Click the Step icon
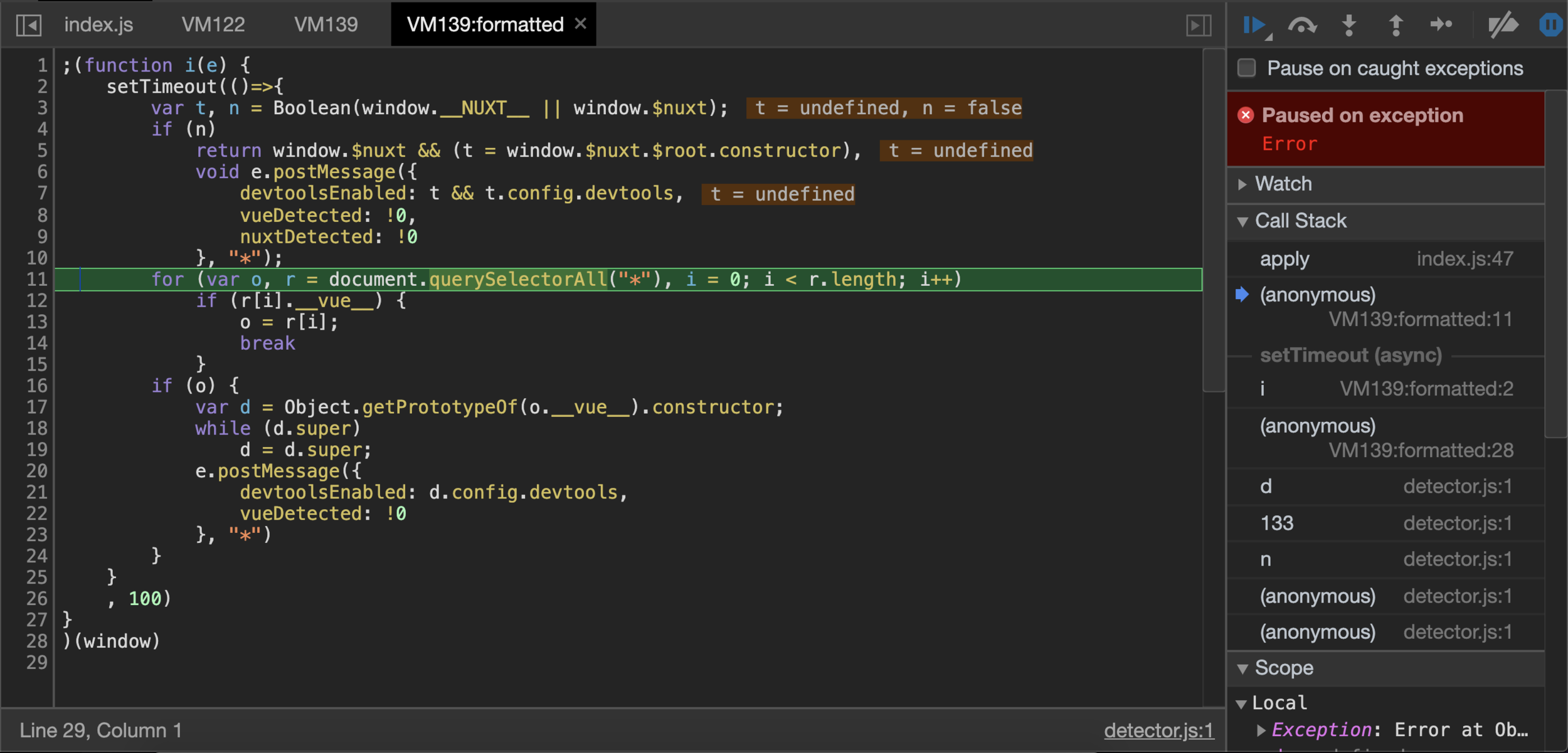This screenshot has height=753, width=1568. click(x=1441, y=25)
